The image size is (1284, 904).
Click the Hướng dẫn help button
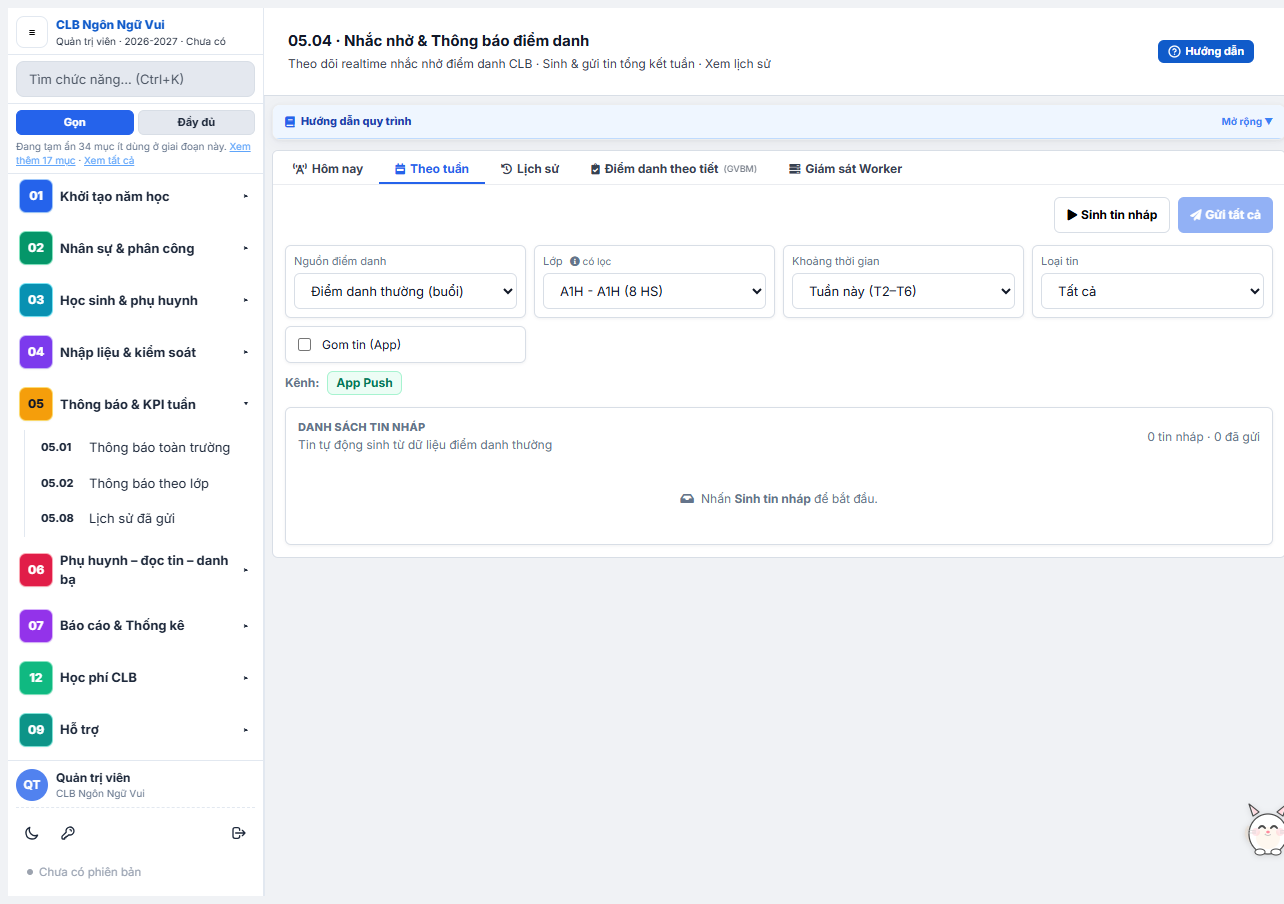pos(1206,51)
